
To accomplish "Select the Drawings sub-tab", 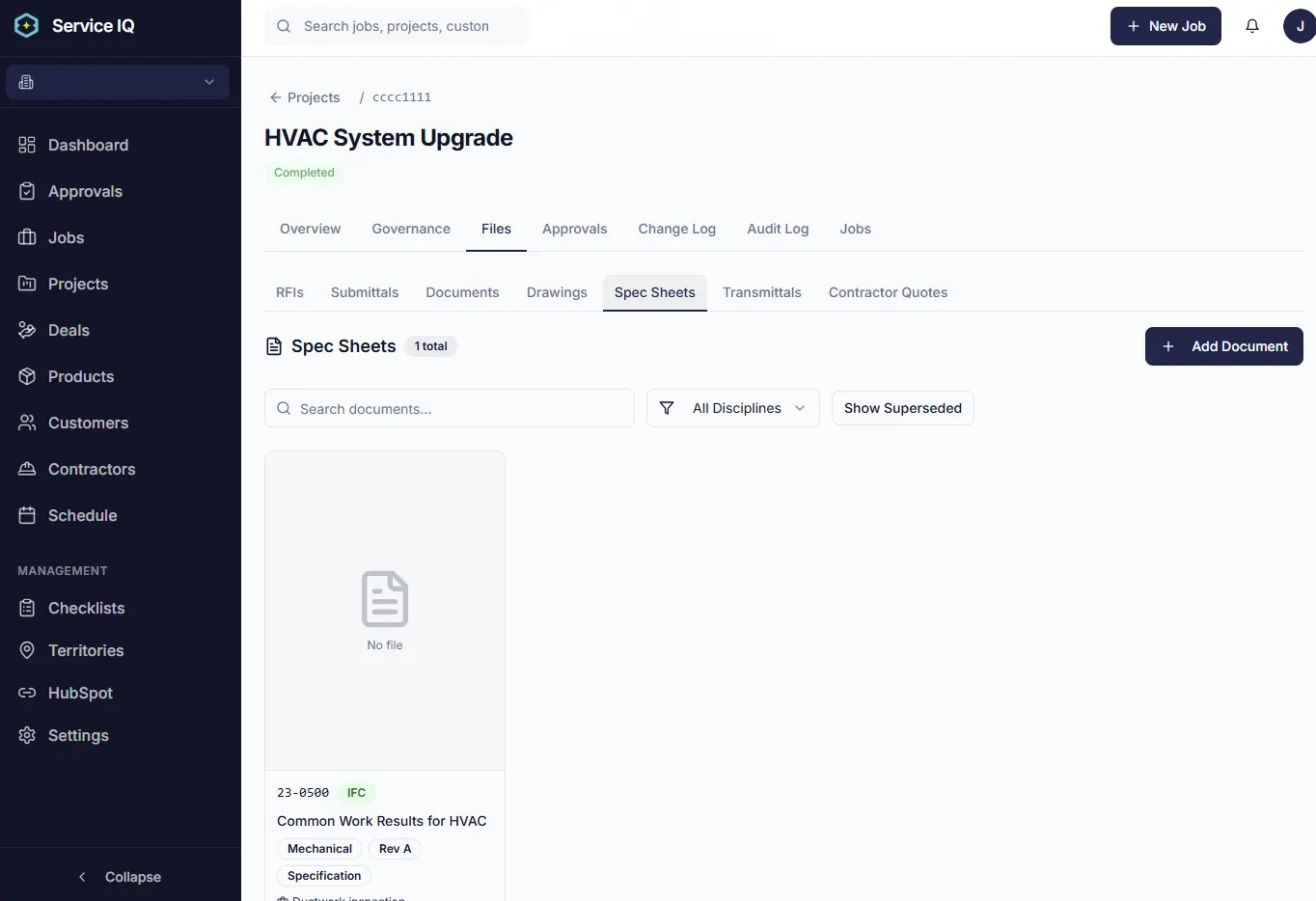I will point(557,292).
